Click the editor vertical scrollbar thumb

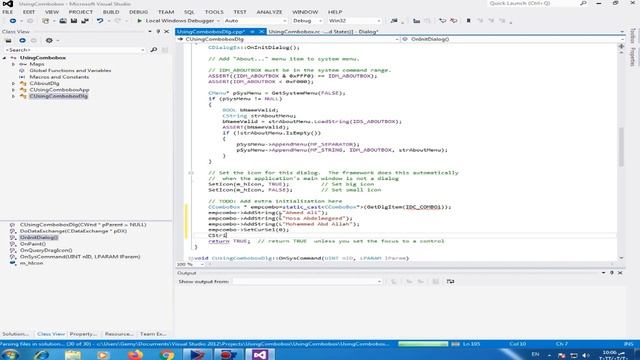coord(621,147)
